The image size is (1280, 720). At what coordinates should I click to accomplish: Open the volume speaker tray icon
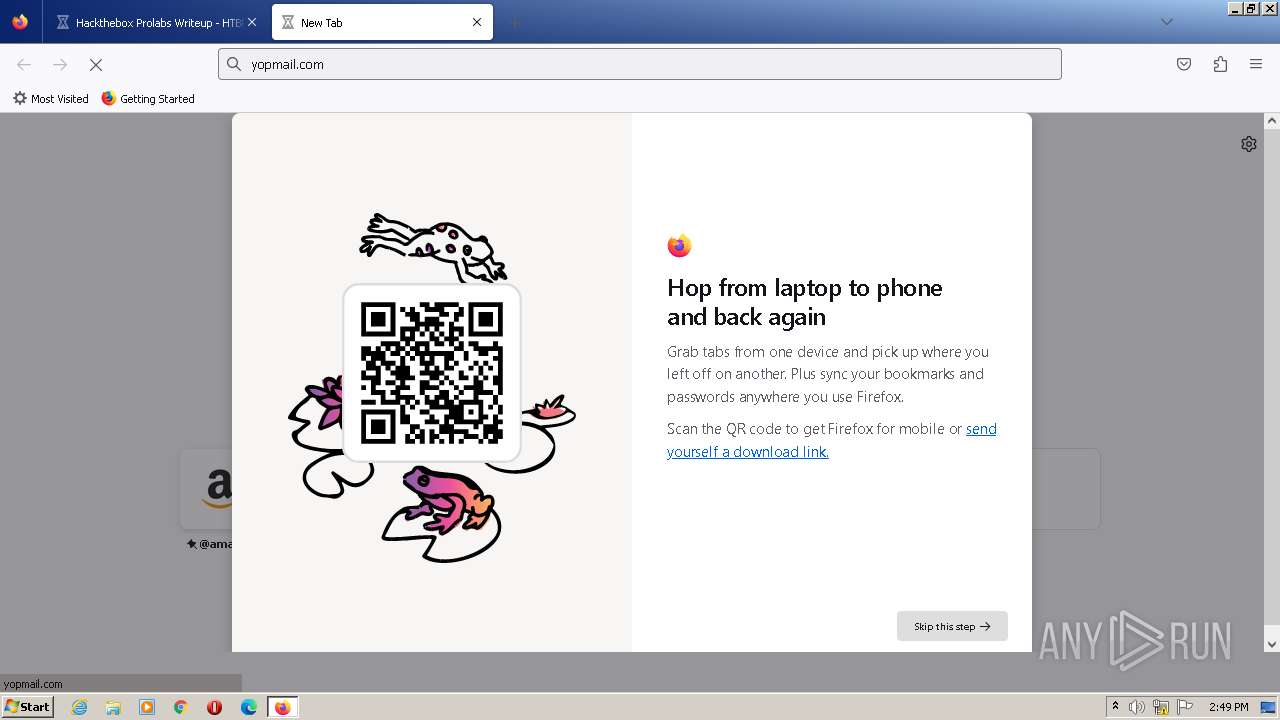[1137, 707]
